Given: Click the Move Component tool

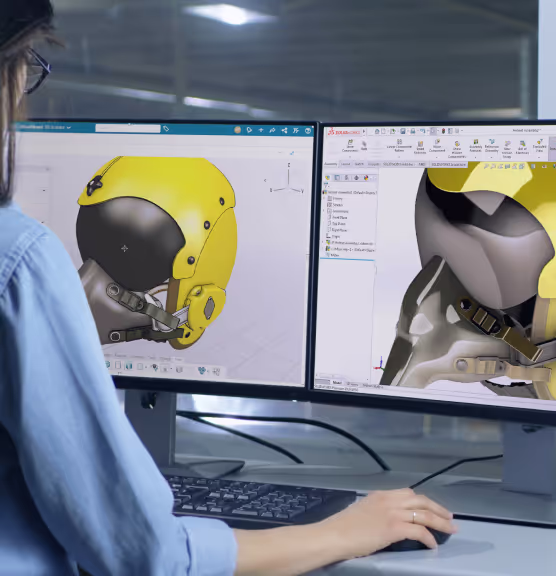Looking at the screenshot, I should (437, 146).
